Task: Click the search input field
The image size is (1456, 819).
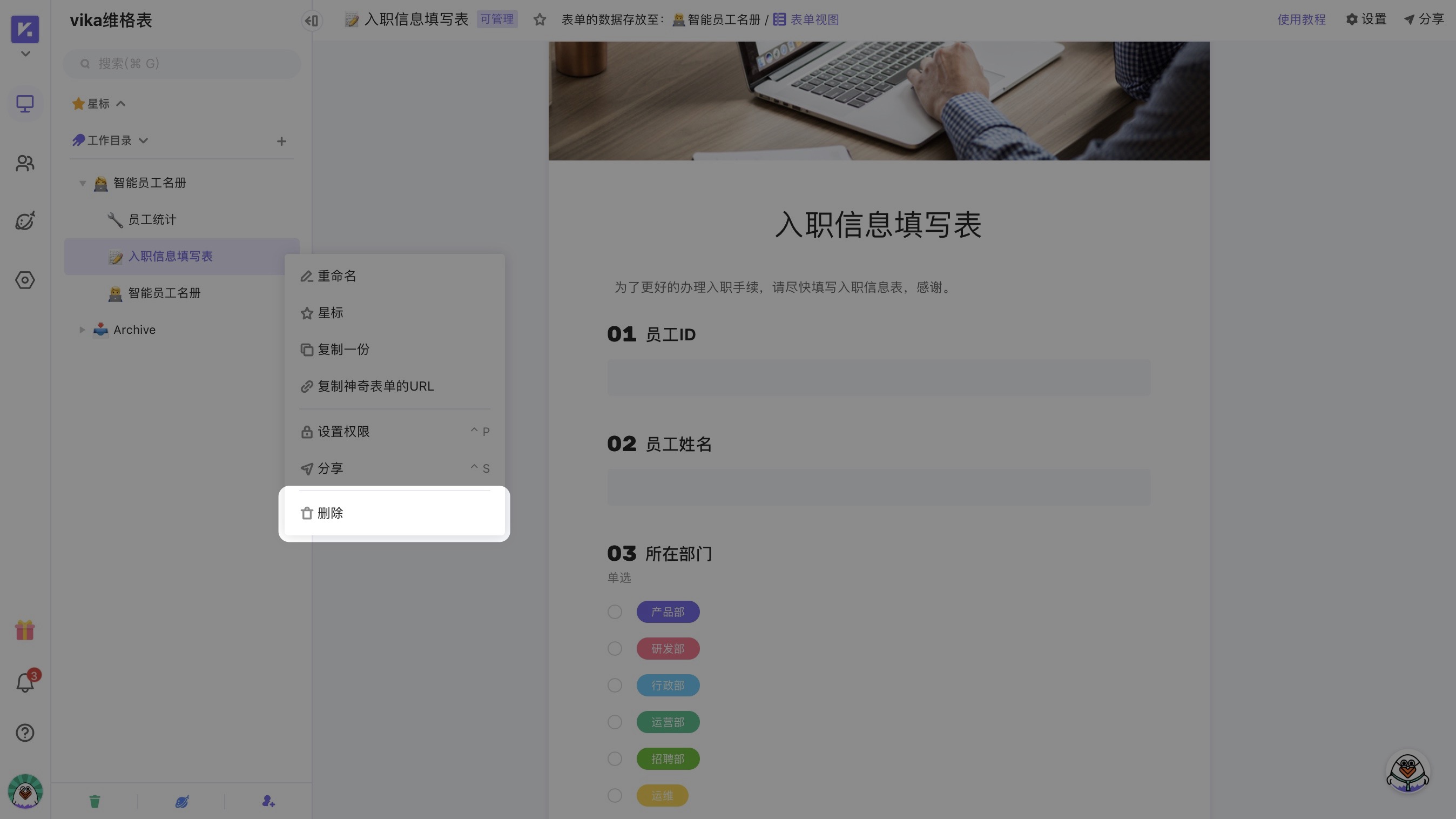Action: [181, 64]
